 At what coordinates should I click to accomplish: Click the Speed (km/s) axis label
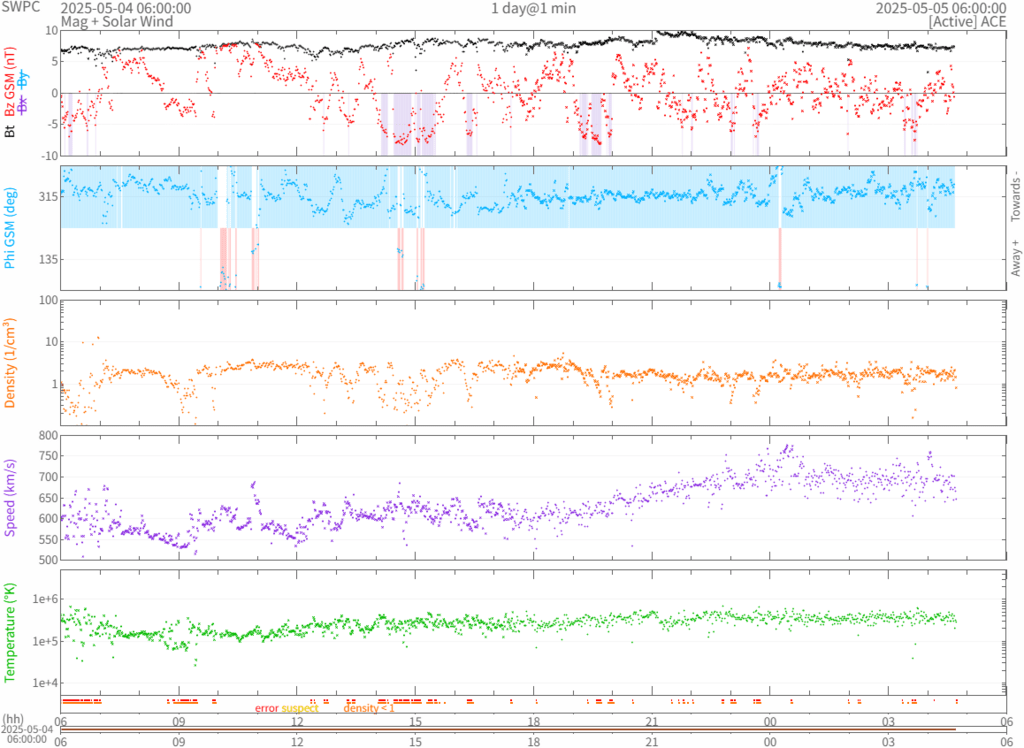pos(10,497)
